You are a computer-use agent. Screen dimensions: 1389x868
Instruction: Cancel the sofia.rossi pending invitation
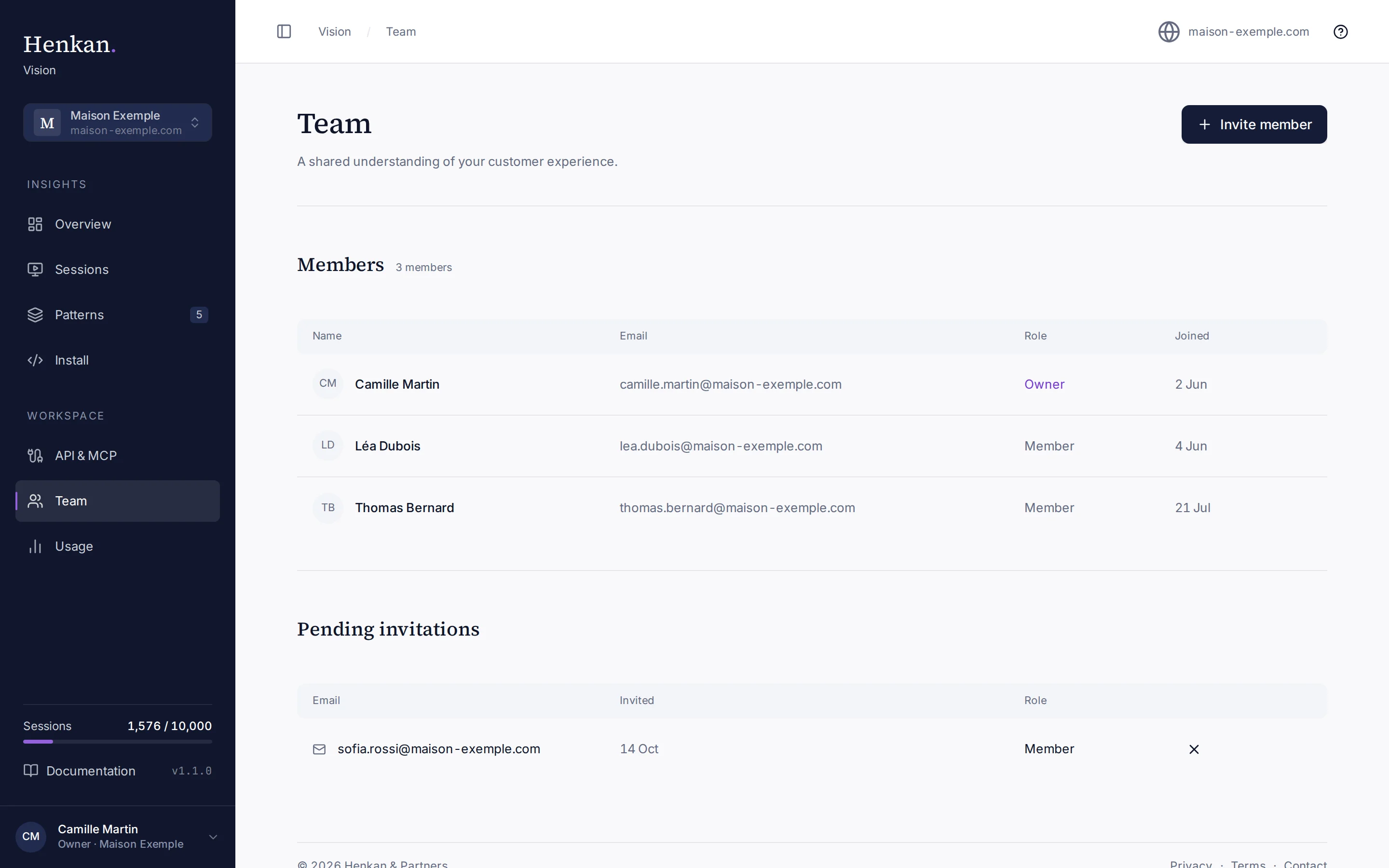click(1194, 749)
